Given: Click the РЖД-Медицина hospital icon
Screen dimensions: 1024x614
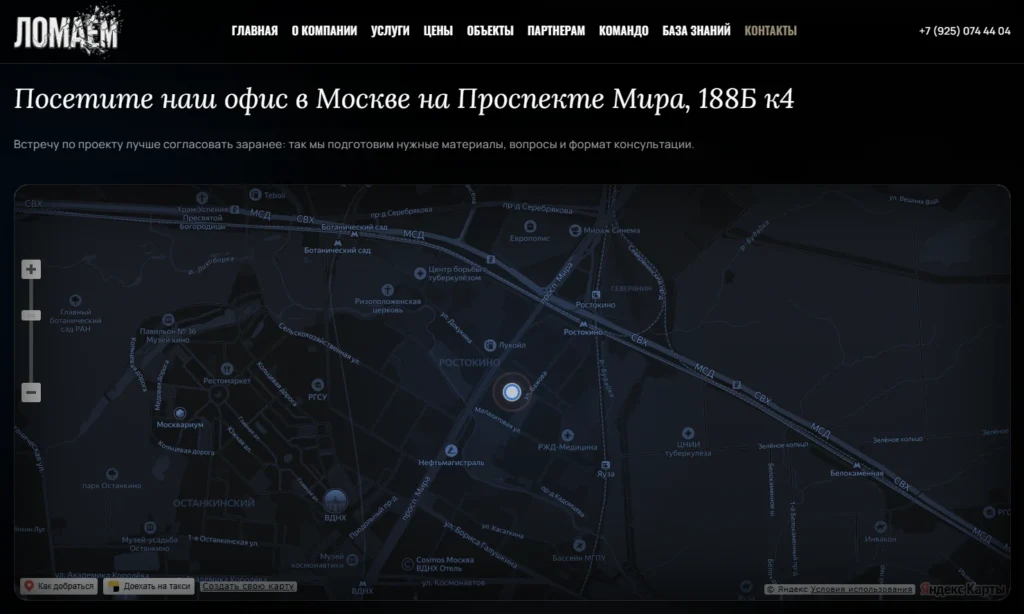Looking at the screenshot, I should [x=567, y=435].
